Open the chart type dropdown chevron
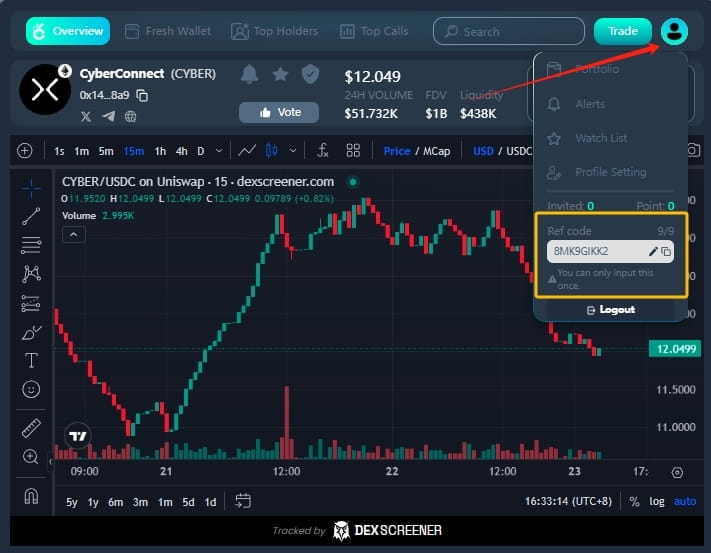711x553 pixels. (293, 150)
